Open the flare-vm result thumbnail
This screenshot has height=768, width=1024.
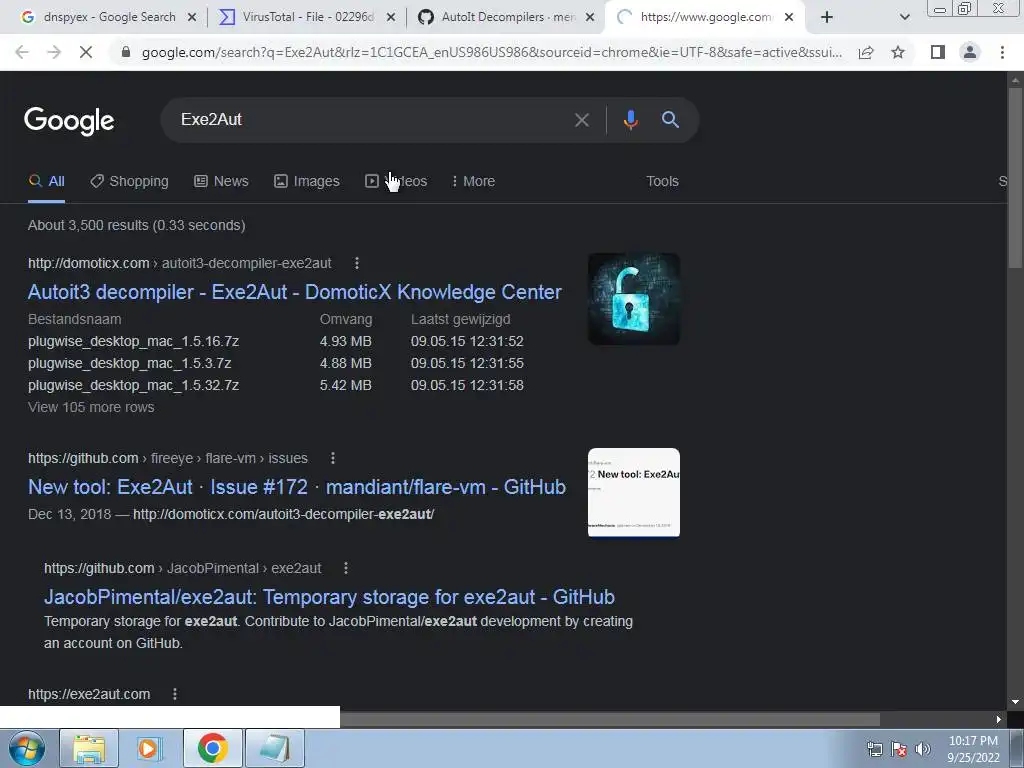pyautogui.click(x=633, y=492)
